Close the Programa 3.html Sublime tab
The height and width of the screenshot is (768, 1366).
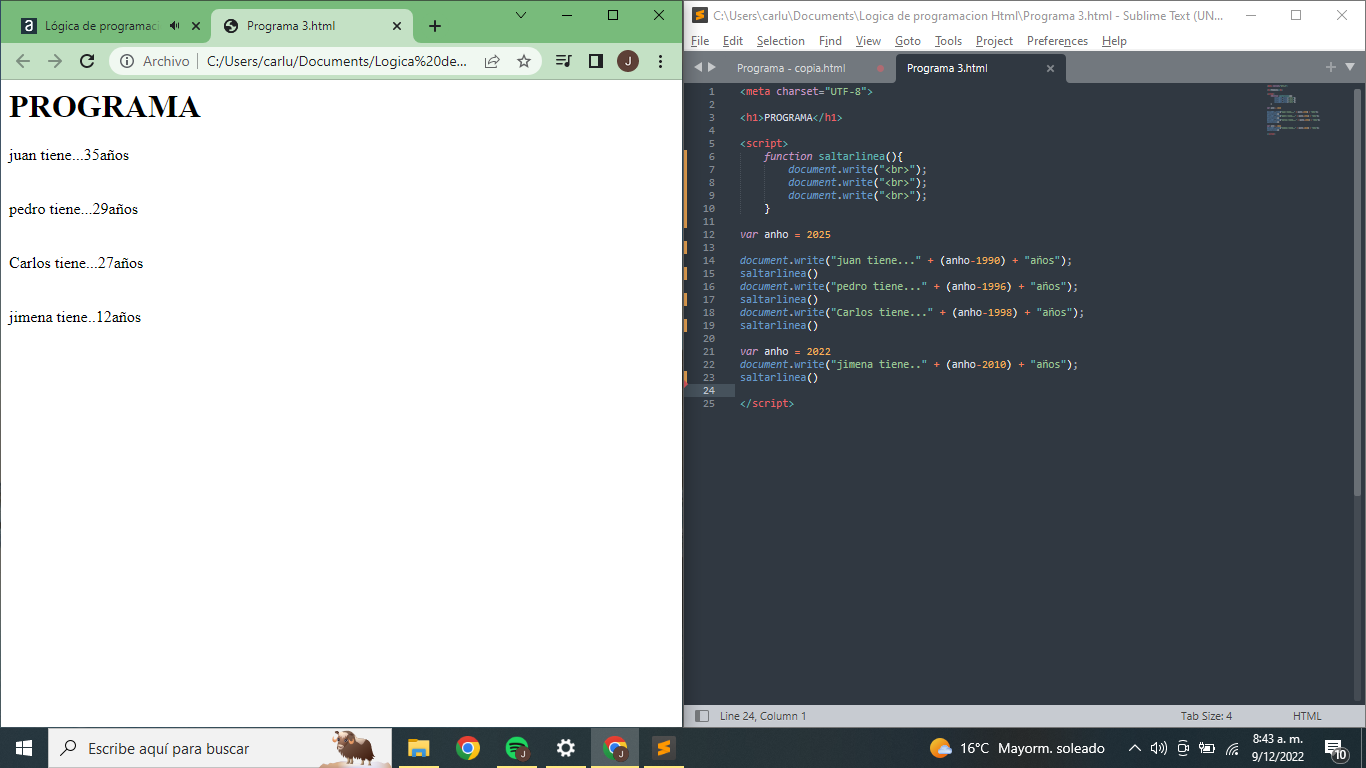click(x=1050, y=68)
